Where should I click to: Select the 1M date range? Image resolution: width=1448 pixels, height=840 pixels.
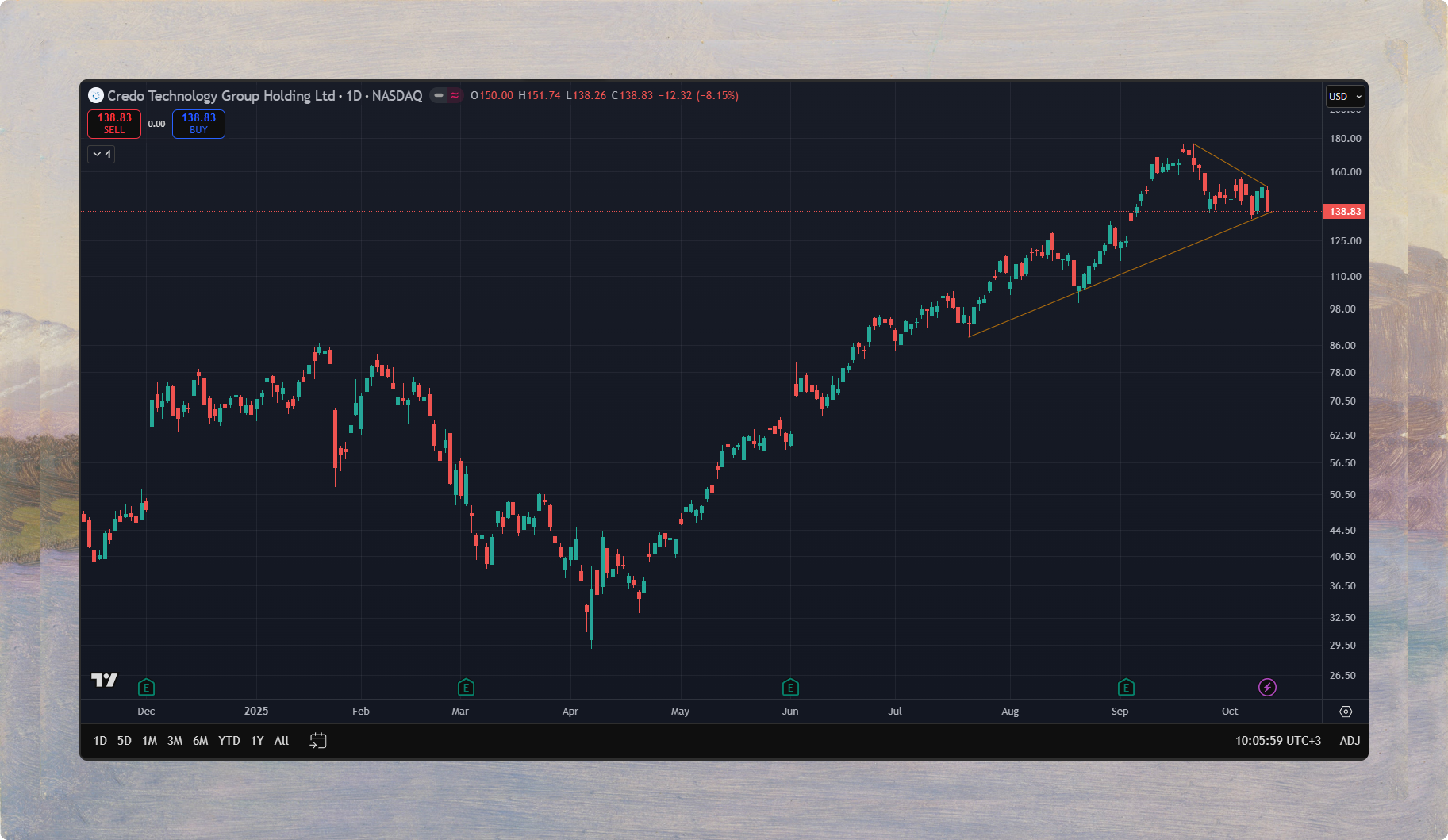pos(149,741)
